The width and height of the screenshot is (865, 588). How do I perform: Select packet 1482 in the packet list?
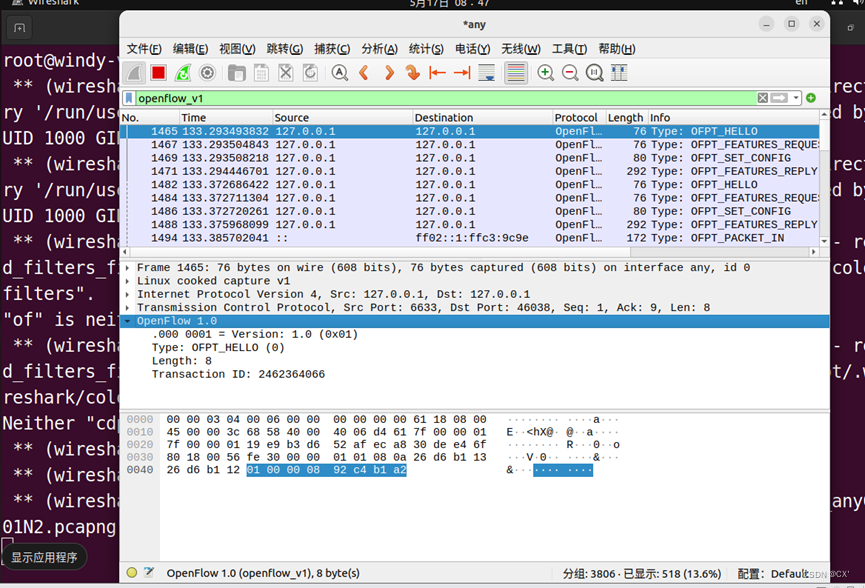(x=300, y=184)
